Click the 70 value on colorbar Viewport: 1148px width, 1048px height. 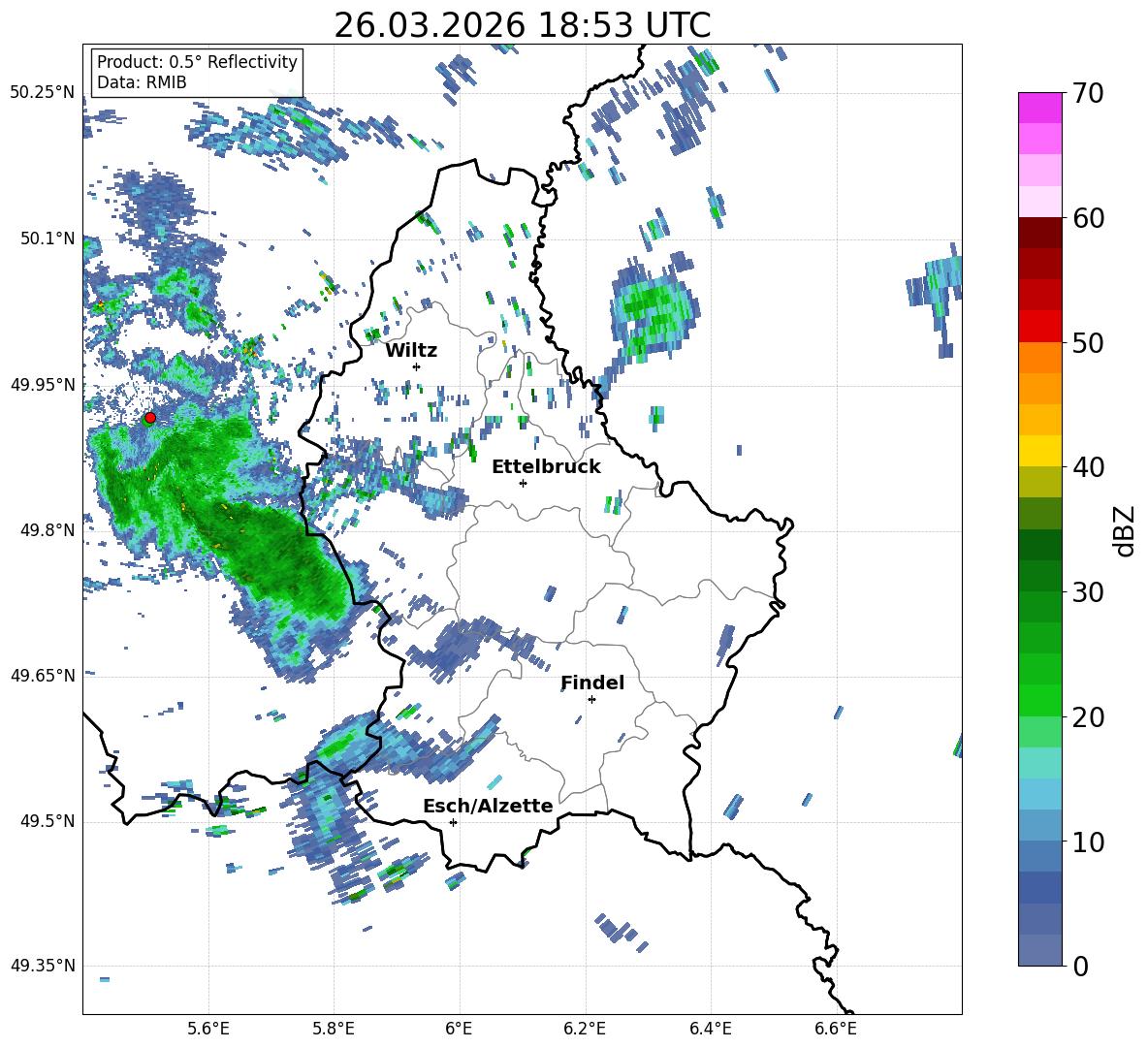pos(1088,93)
